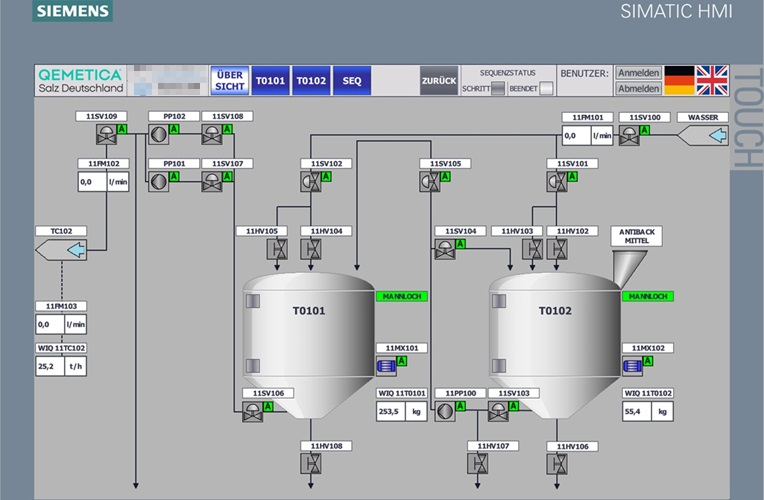Select the PP102 pump icon
This screenshot has height=500, width=764.
click(x=158, y=134)
